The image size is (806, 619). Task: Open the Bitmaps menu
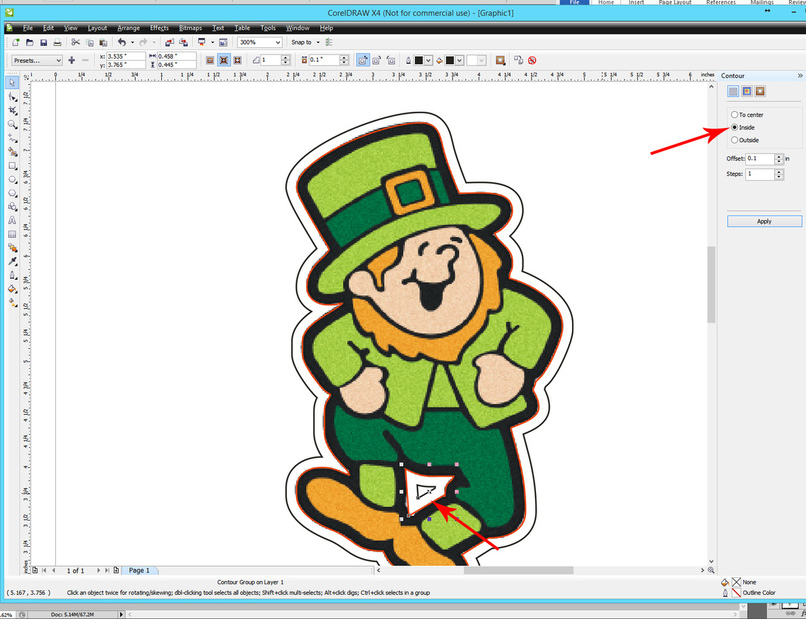[190, 27]
